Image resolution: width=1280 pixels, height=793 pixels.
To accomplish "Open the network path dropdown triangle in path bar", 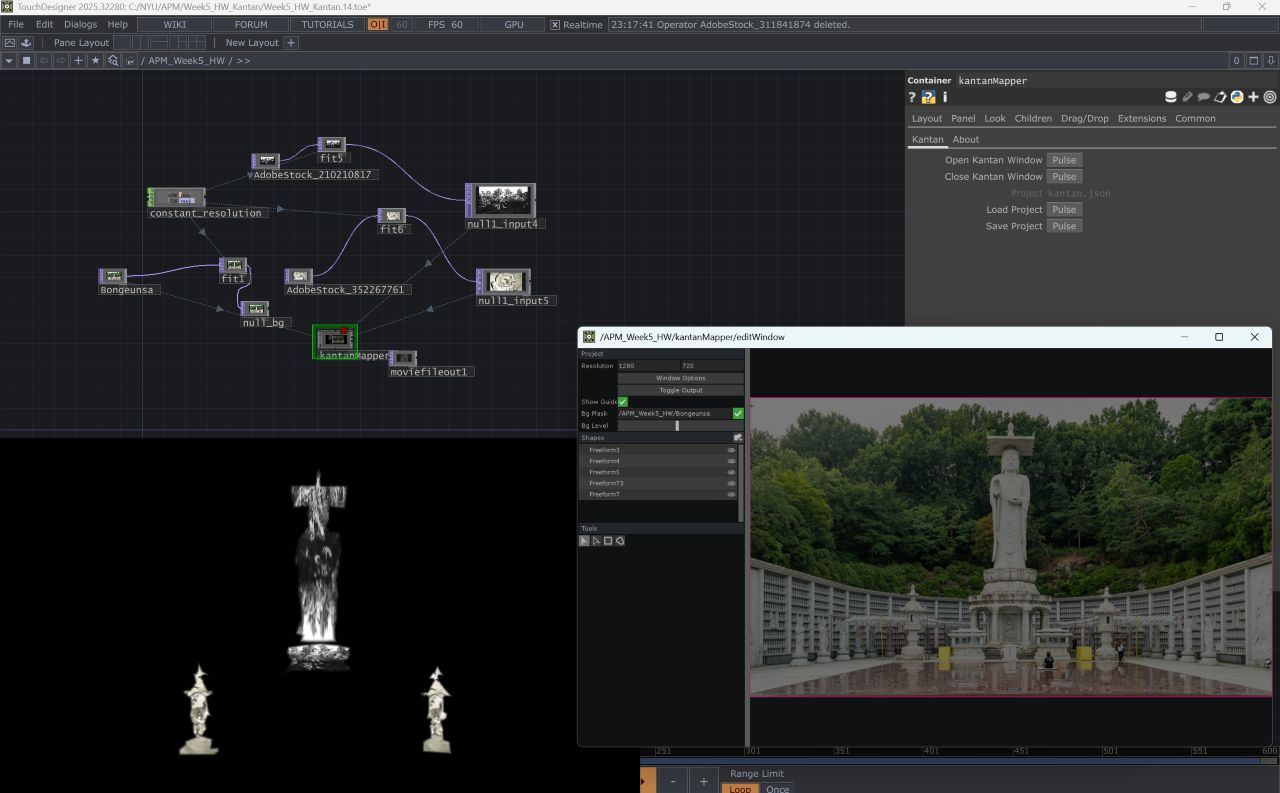I will [x=8, y=60].
